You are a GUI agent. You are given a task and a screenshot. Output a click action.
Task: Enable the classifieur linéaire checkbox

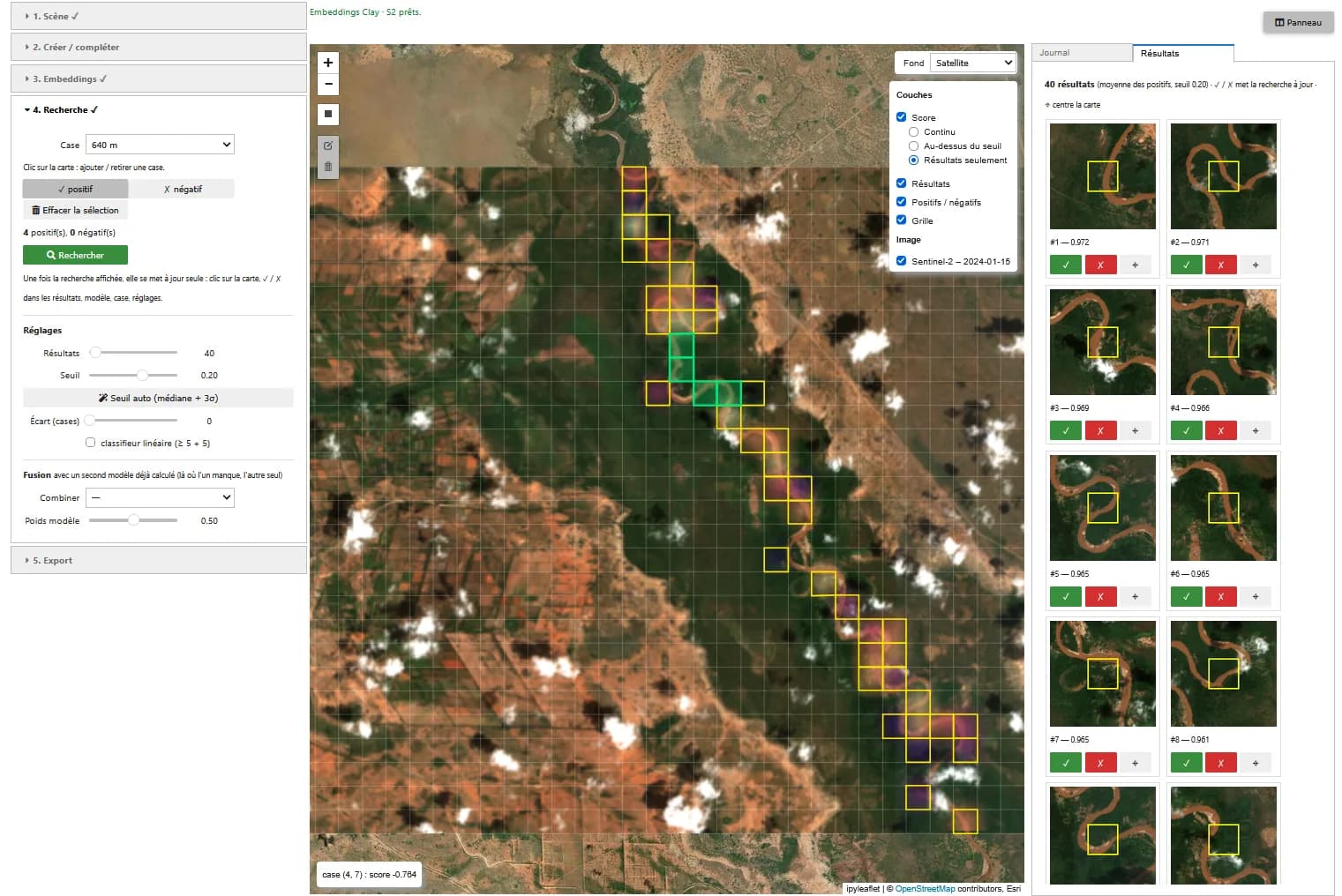[90, 443]
